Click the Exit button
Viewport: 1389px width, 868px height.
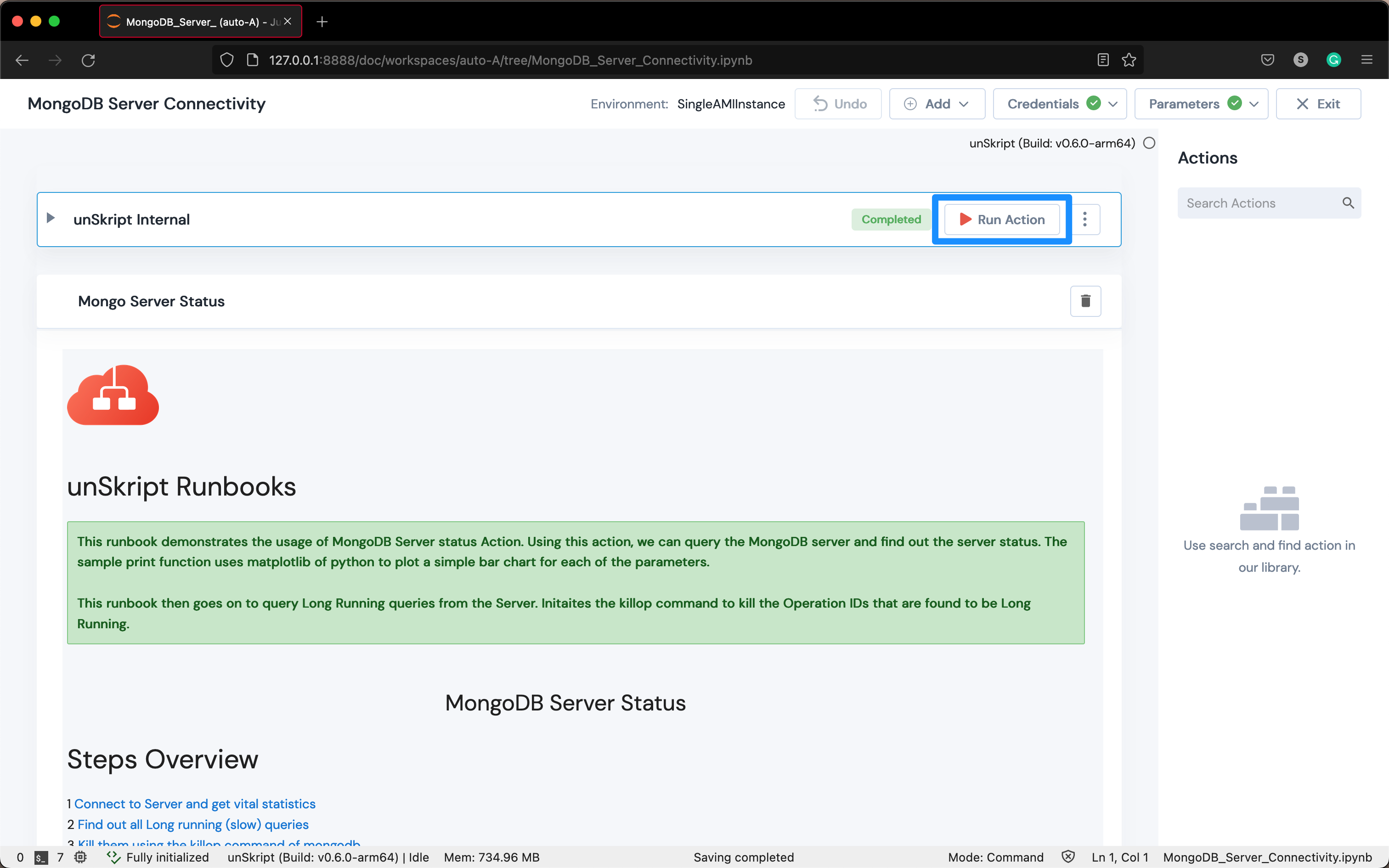tap(1318, 104)
